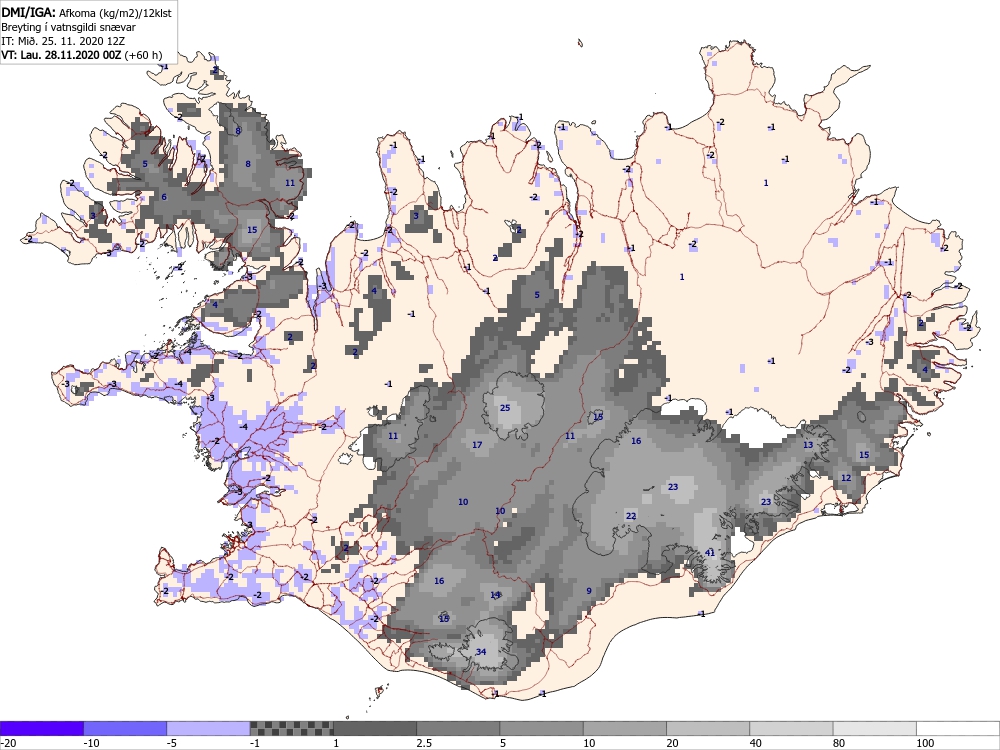Click the map value 34 on southern glacier
The height and width of the screenshot is (750, 1000).
pyautogui.click(x=481, y=651)
